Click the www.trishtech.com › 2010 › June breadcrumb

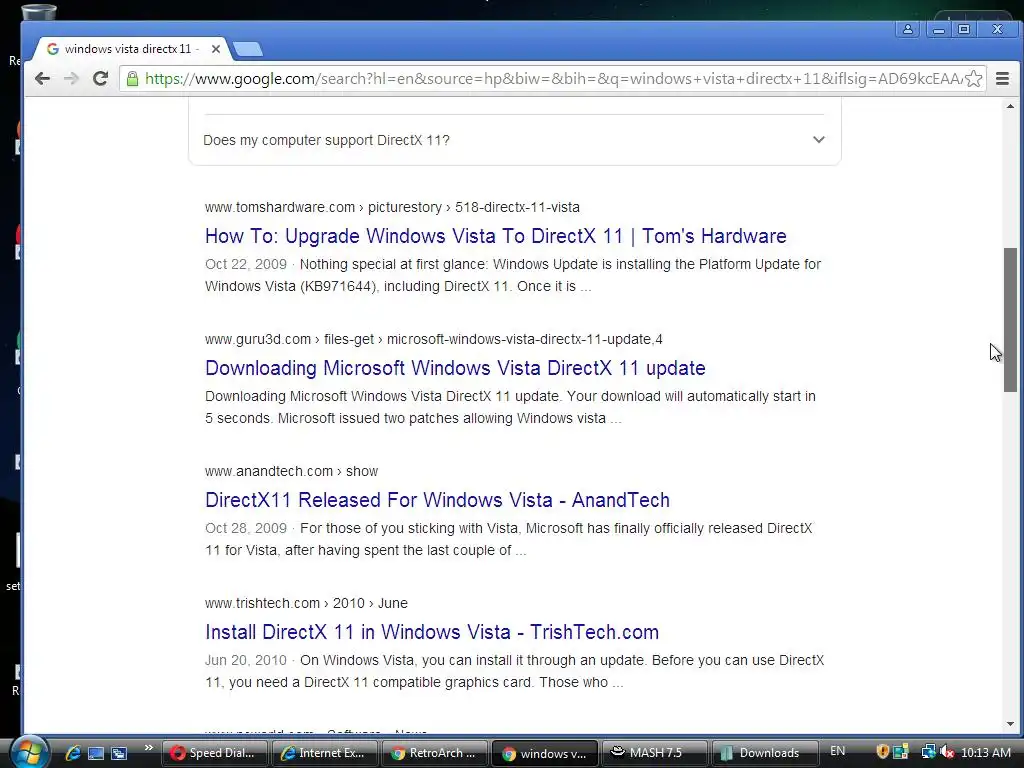(x=306, y=603)
